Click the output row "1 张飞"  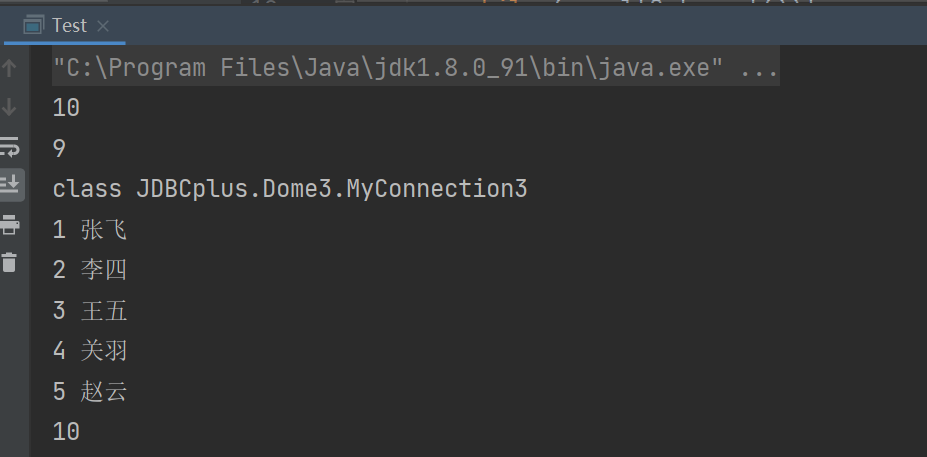90,230
